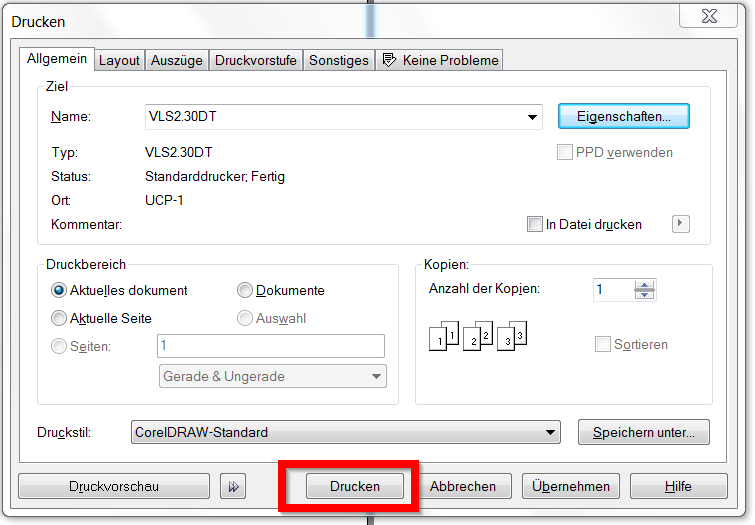The image size is (755, 525).
Task: Switch to the Layout tab
Action: pyautogui.click(x=119, y=60)
